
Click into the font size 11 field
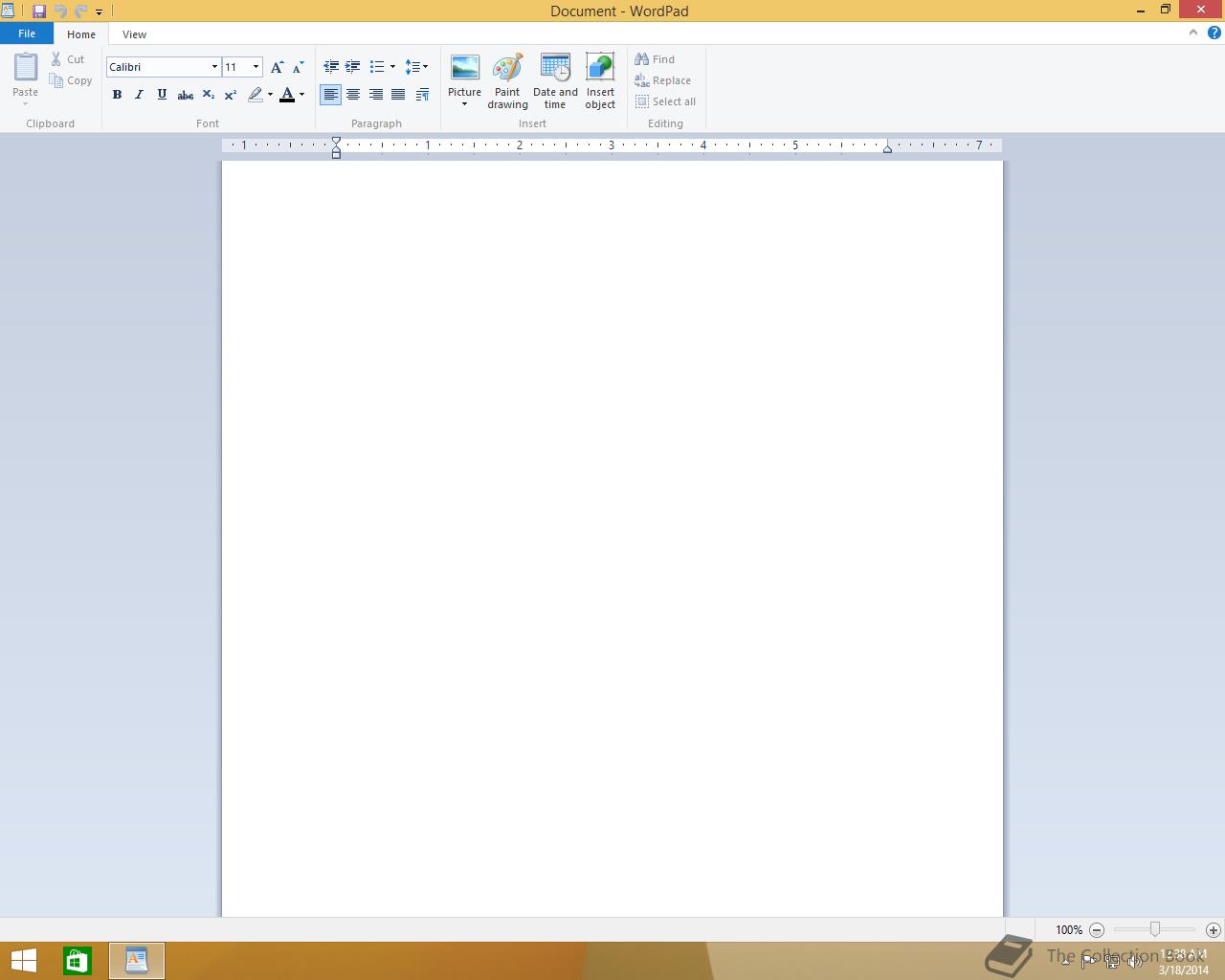[235, 67]
